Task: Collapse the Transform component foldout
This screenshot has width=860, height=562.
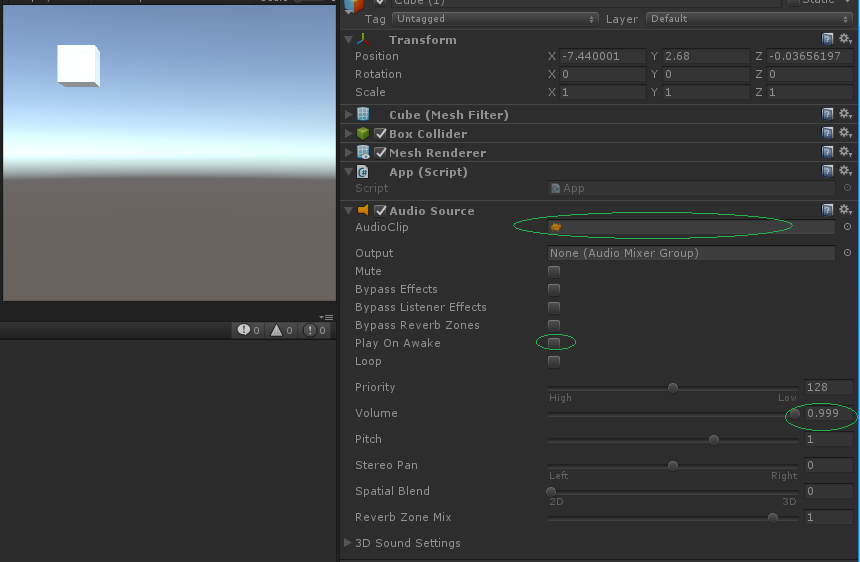Action: click(x=348, y=39)
